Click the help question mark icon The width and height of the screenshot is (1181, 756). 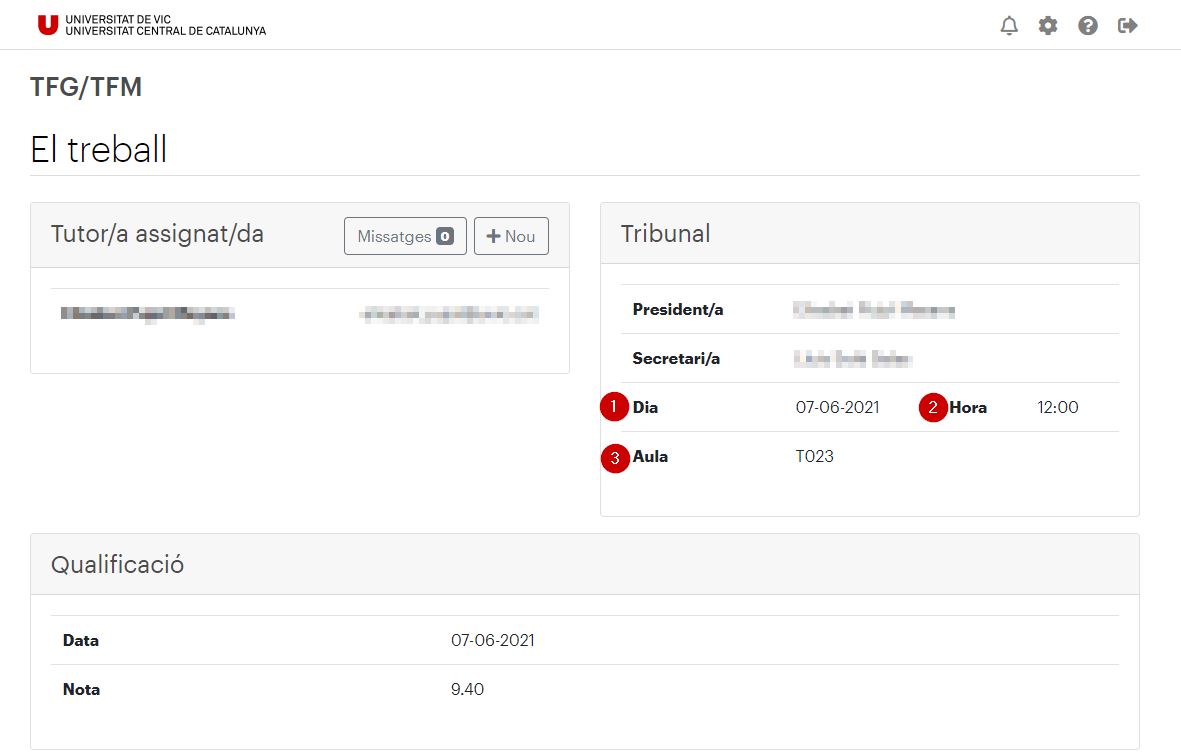[1088, 26]
